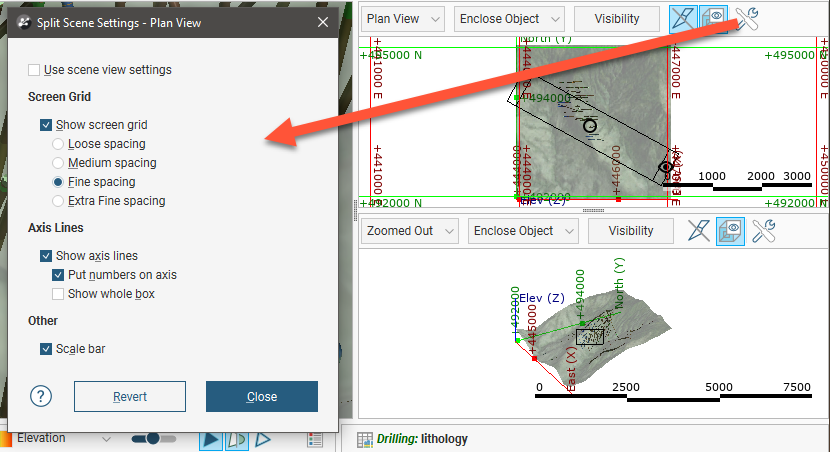Click the outlined play triangle icon
This screenshot has height=452, width=830.
[263, 439]
